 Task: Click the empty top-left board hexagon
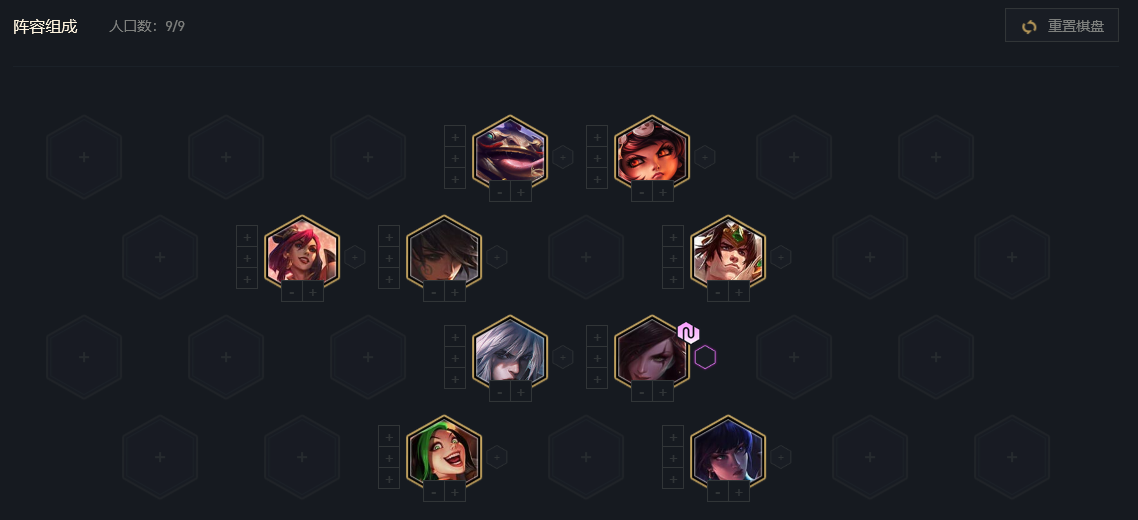click(x=84, y=157)
